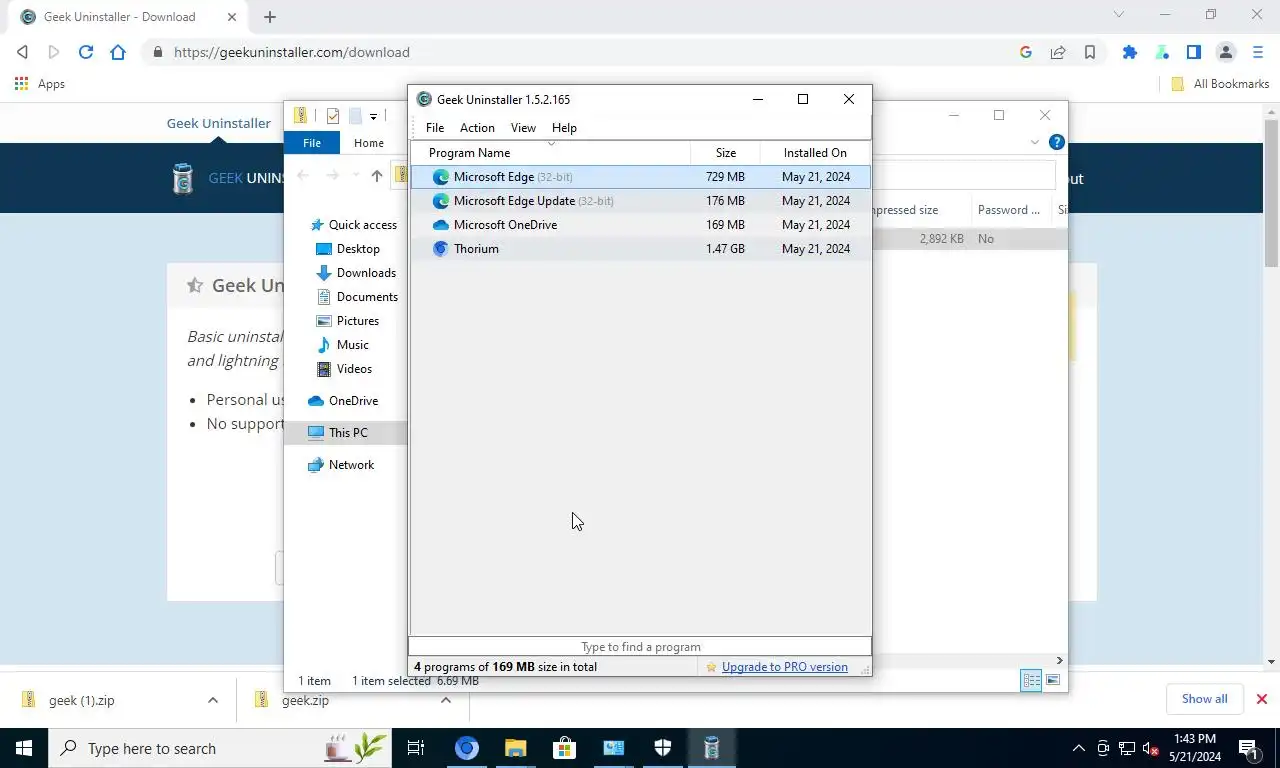The width and height of the screenshot is (1280, 768).
Task: Click the 169 MB size of OneDrive
Action: point(725,225)
